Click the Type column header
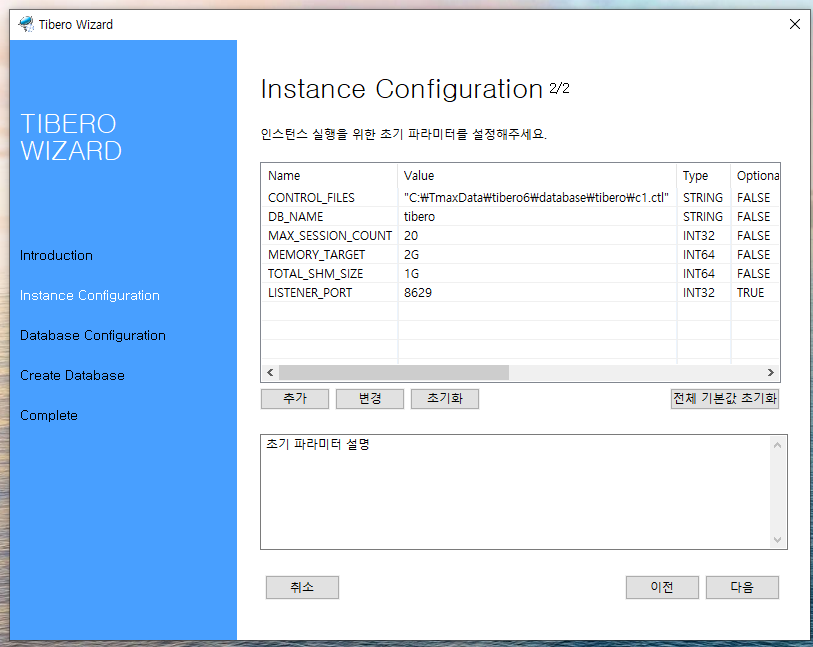 pos(704,176)
